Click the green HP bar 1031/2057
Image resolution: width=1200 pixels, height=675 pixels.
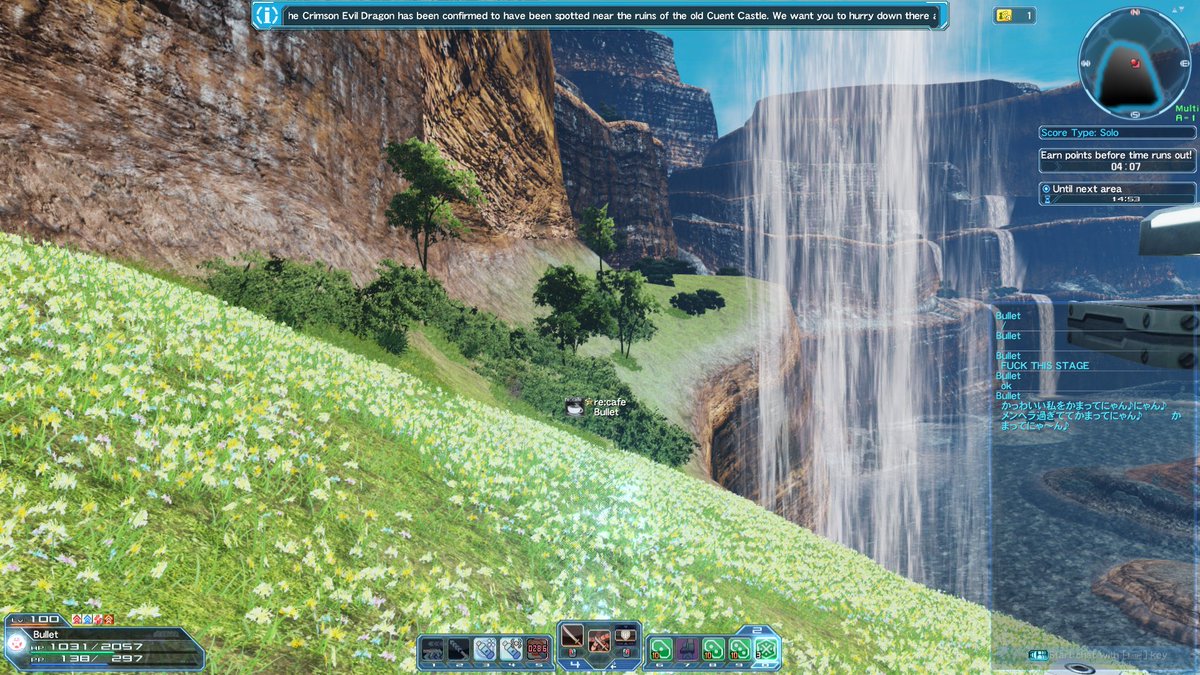coord(114,652)
